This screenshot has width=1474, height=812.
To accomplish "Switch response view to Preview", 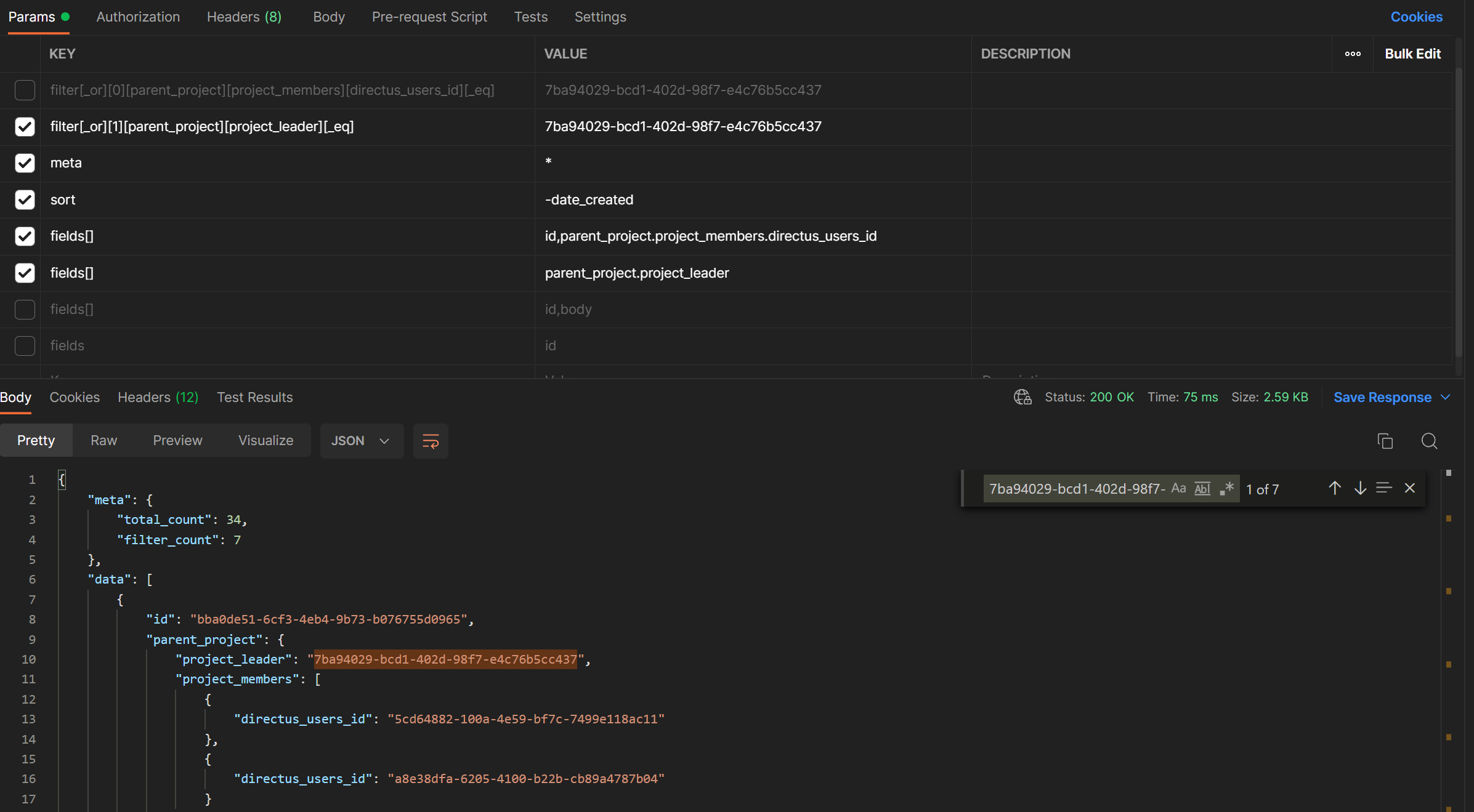I will 177,440.
